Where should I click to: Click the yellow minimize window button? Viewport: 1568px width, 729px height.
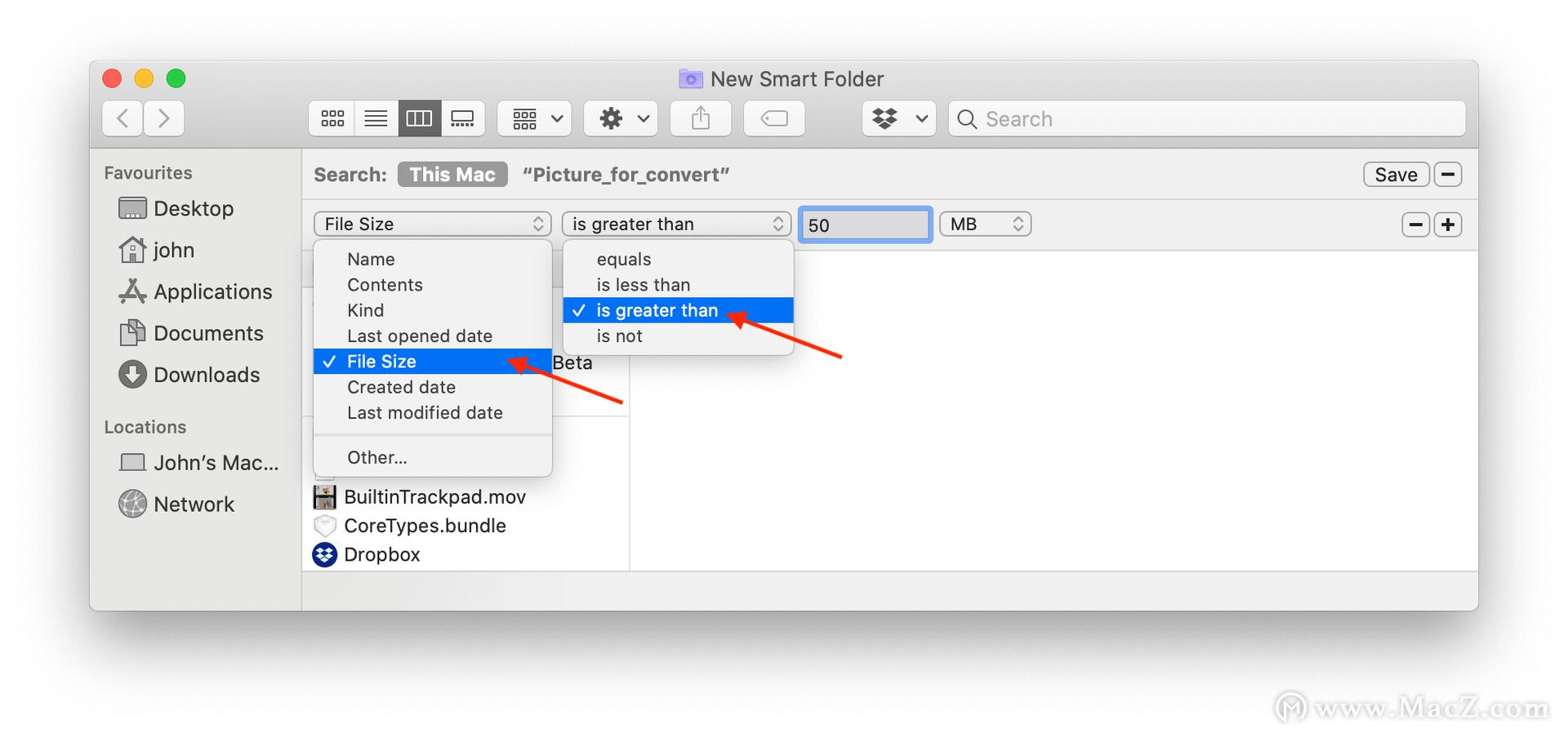[144, 78]
